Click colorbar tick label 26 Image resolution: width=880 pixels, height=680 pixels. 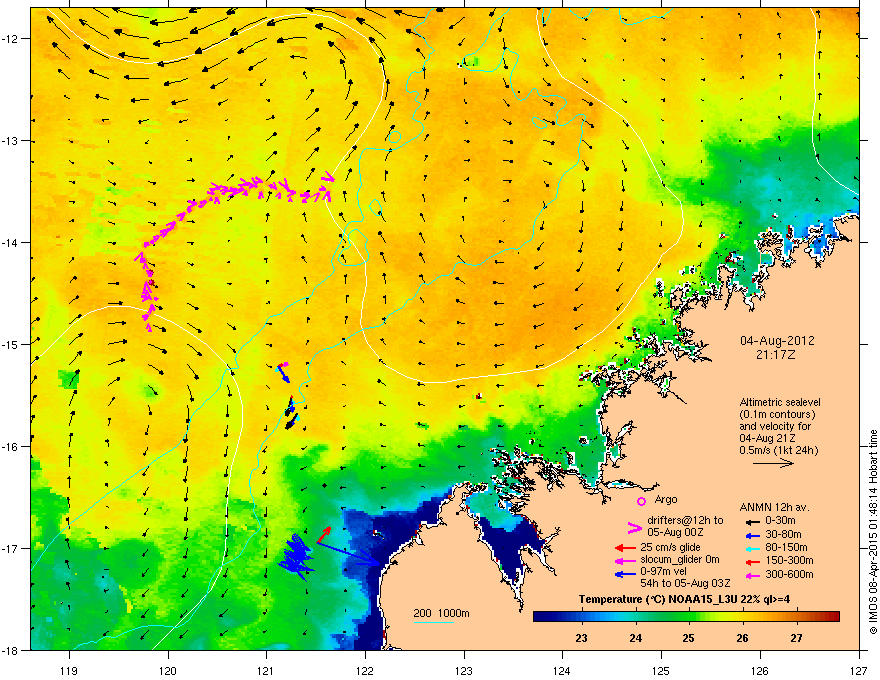742,638
